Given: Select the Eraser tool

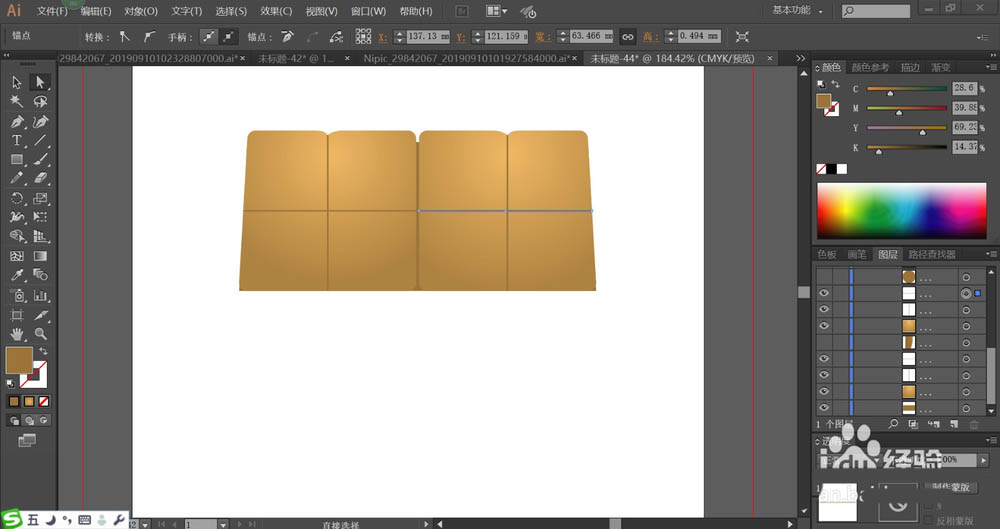Looking at the screenshot, I should (x=40, y=179).
